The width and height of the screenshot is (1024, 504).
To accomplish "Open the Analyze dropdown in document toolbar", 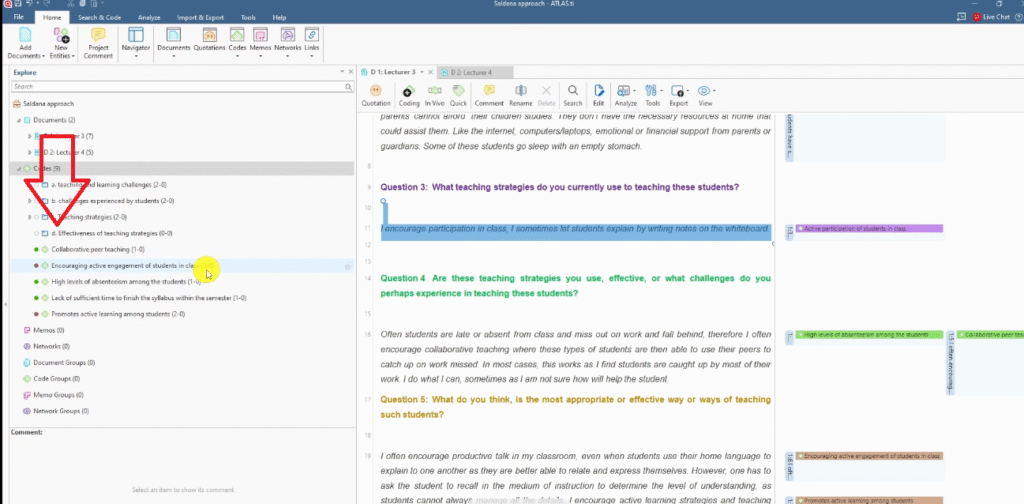I will 626,94.
